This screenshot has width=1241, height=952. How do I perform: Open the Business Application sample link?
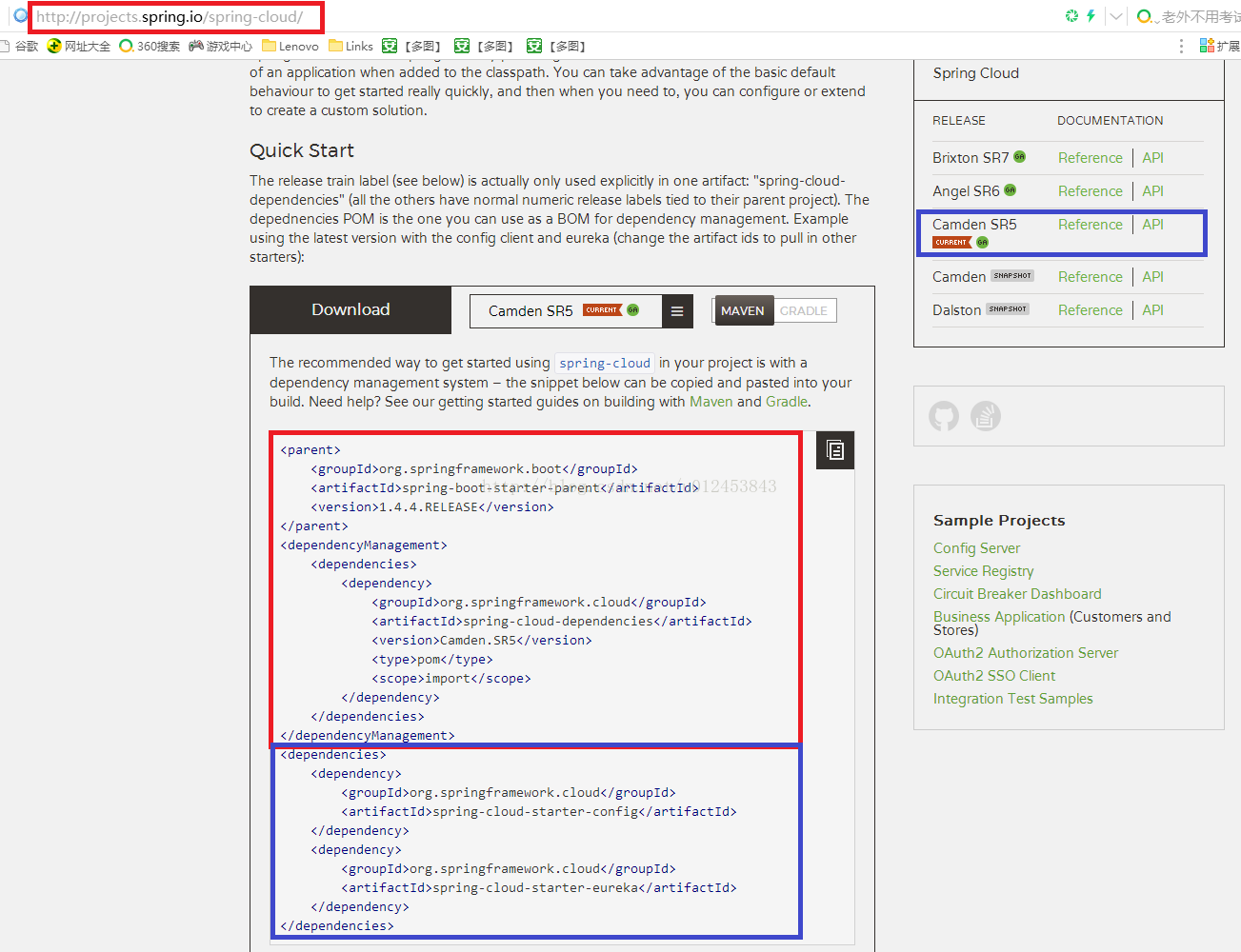click(999, 617)
